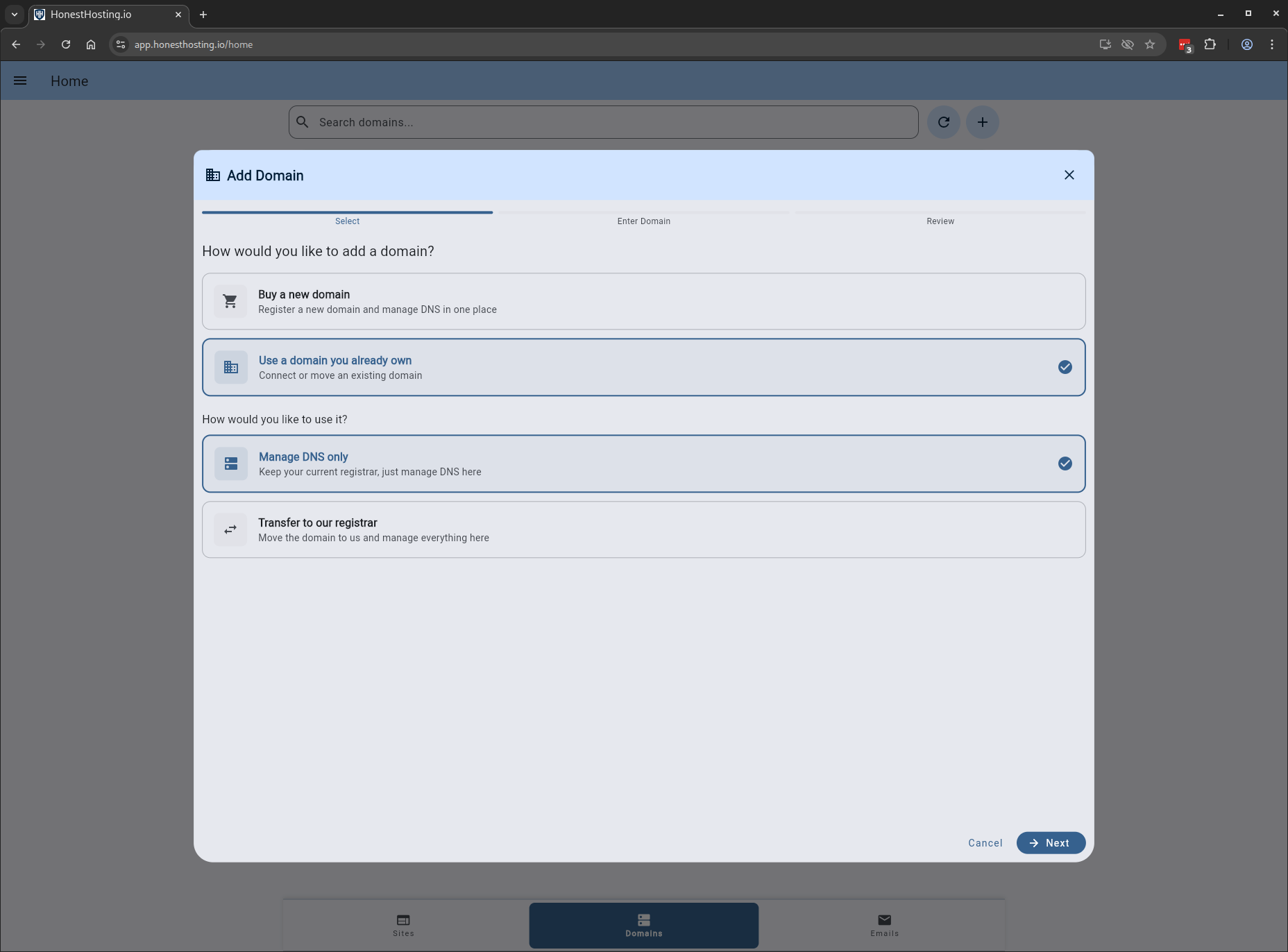Open the hamburger navigation menu

tap(20, 81)
